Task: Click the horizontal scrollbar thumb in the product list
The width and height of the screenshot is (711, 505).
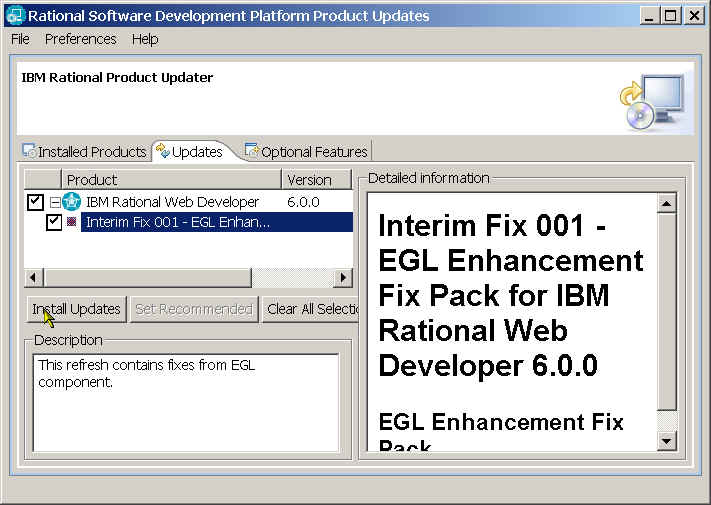Action: tap(147, 277)
